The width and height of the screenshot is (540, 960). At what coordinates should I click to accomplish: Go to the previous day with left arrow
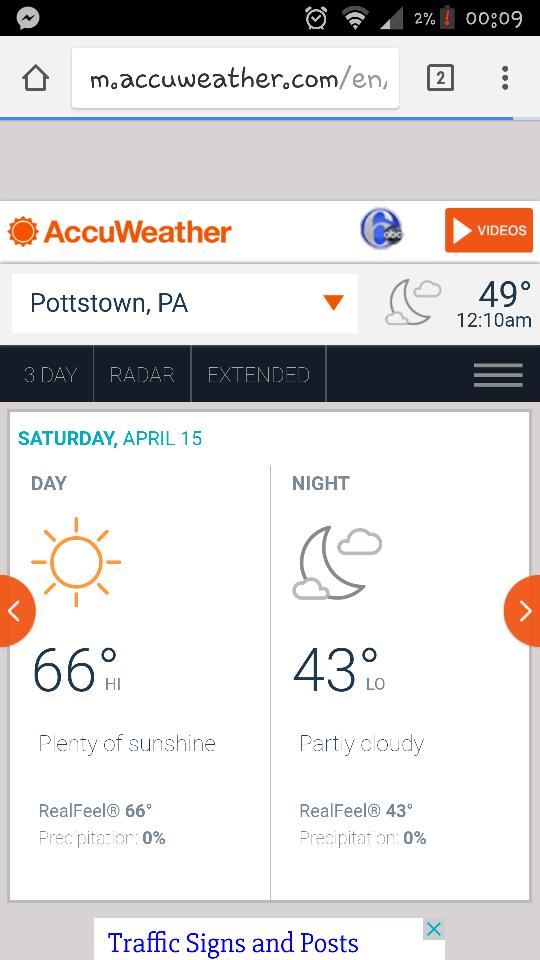click(x=15, y=611)
